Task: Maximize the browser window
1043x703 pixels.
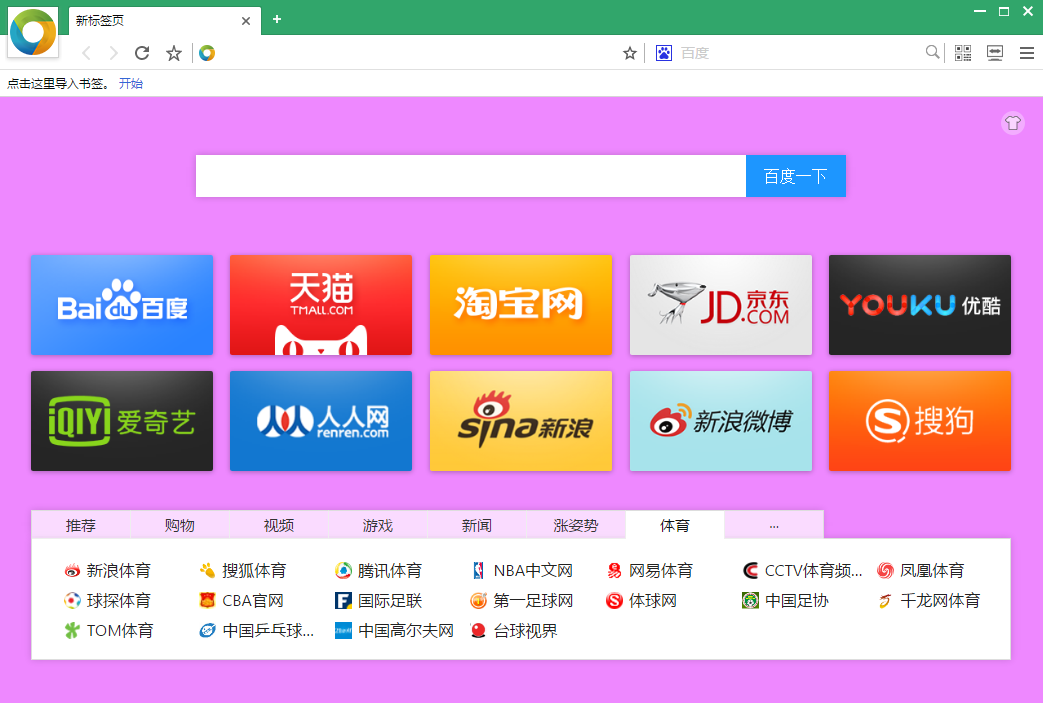Action: coord(1004,11)
